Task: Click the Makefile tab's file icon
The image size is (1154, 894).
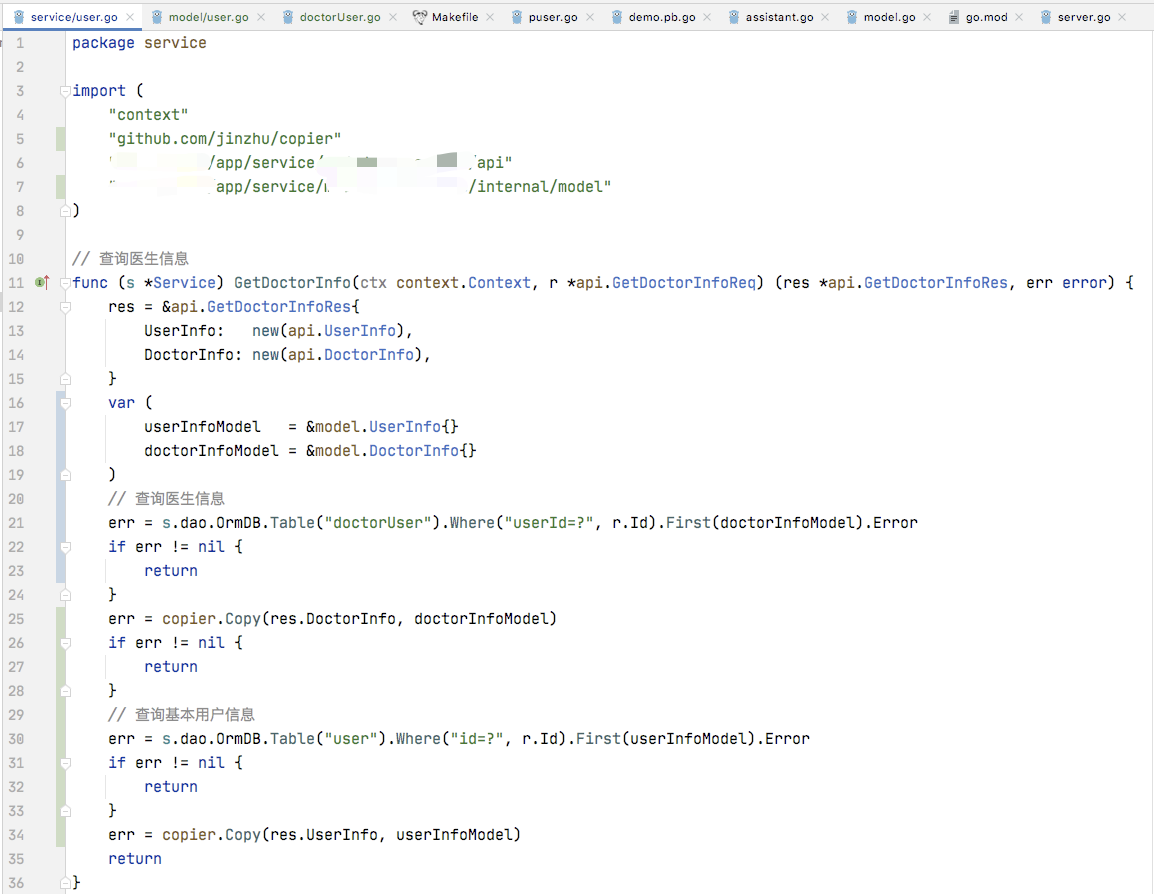Action: click(419, 17)
